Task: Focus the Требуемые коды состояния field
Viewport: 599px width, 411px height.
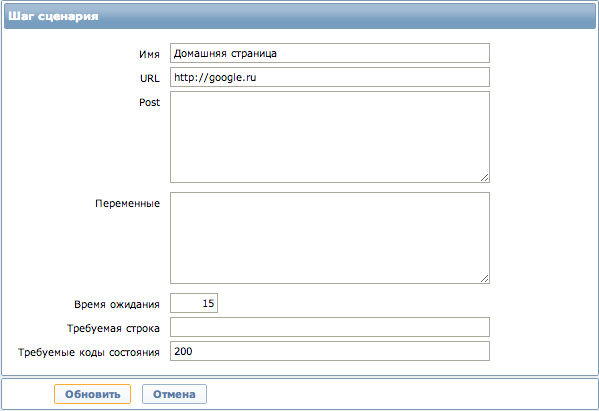Action: coord(330,351)
